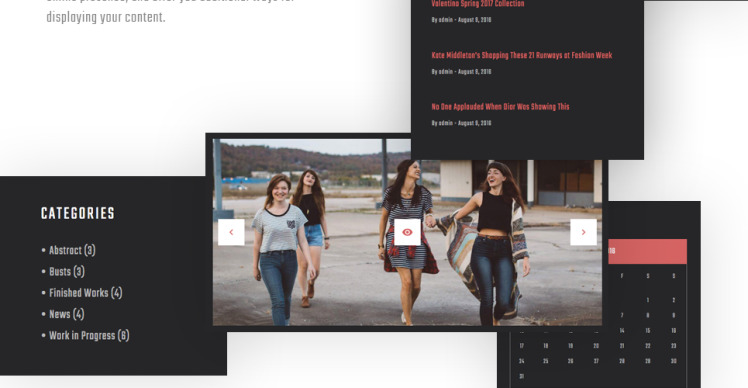Click the red calendar header bar

point(647,252)
